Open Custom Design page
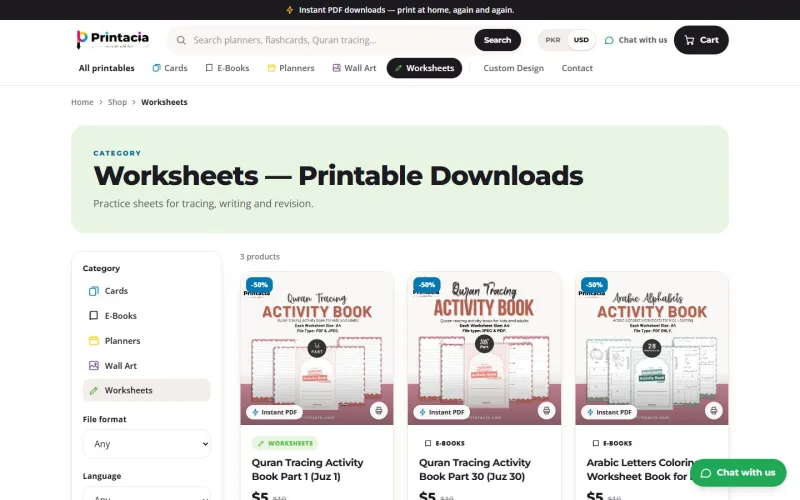The height and width of the screenshot is (500, 800). pyautogui.click(x=513, y=68)
